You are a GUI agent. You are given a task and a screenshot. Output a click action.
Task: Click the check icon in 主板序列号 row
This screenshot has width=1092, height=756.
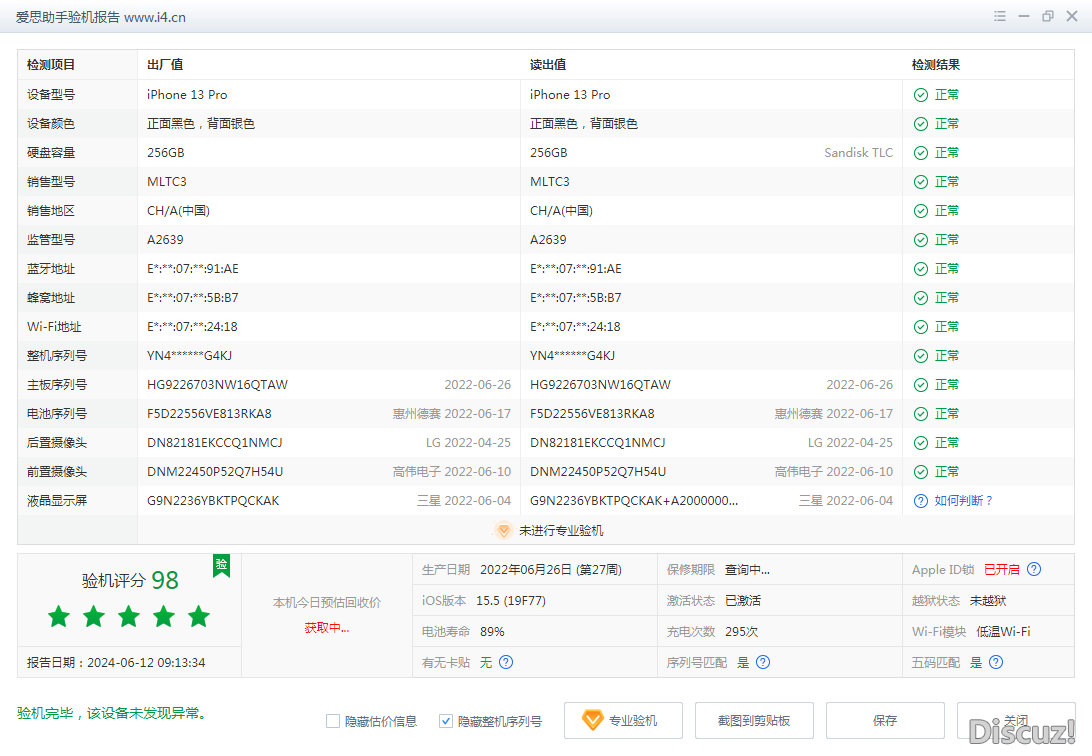coord(921,385)
